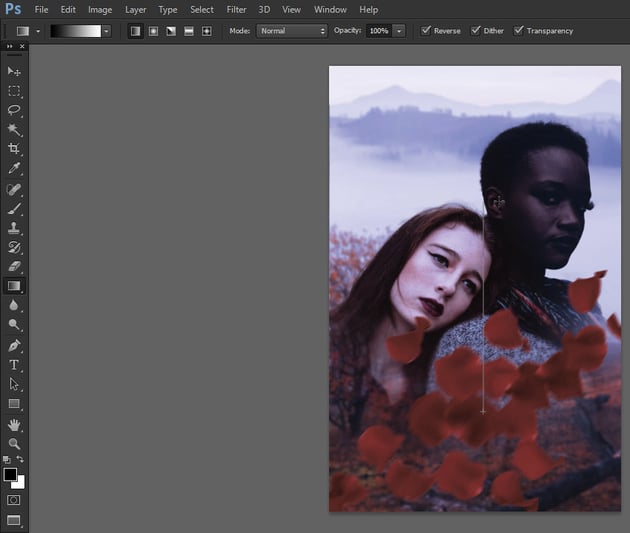Screen dimensions: 630x533
Task: Select the Move tool
Action: 14,71
